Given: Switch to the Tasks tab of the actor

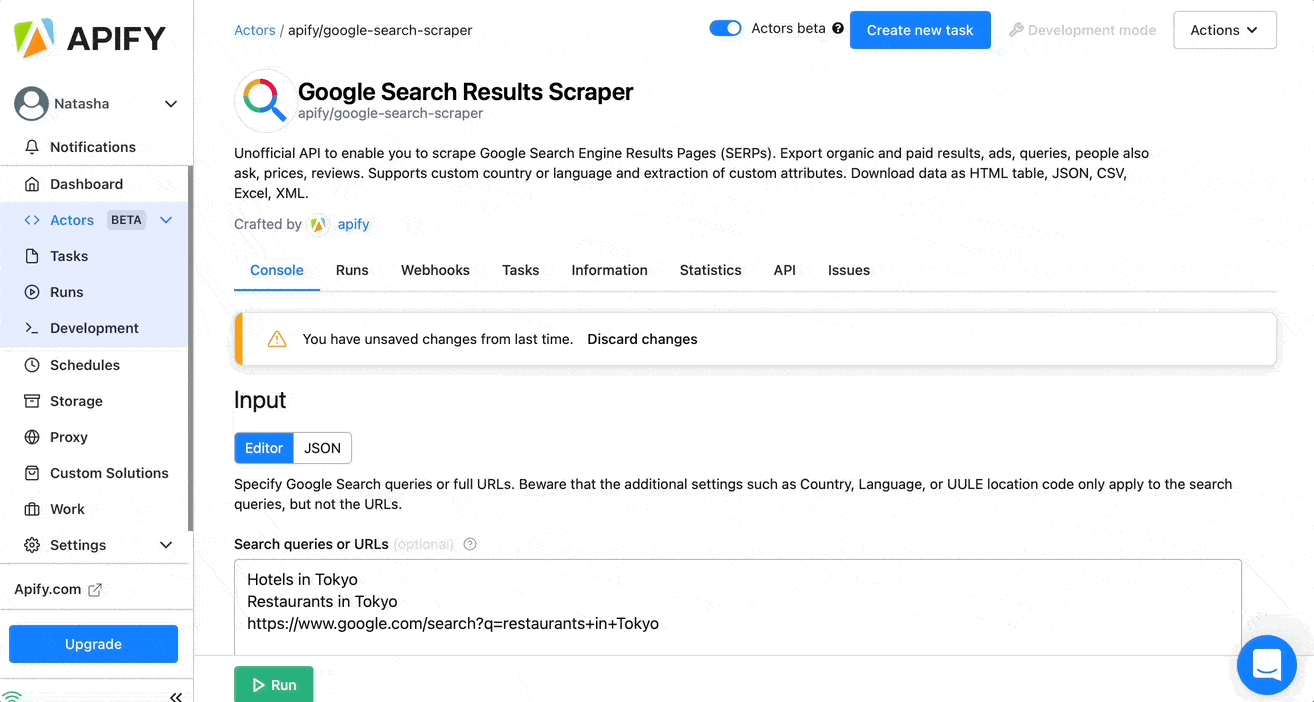Looking at the screenshot, I should point(520,270).
